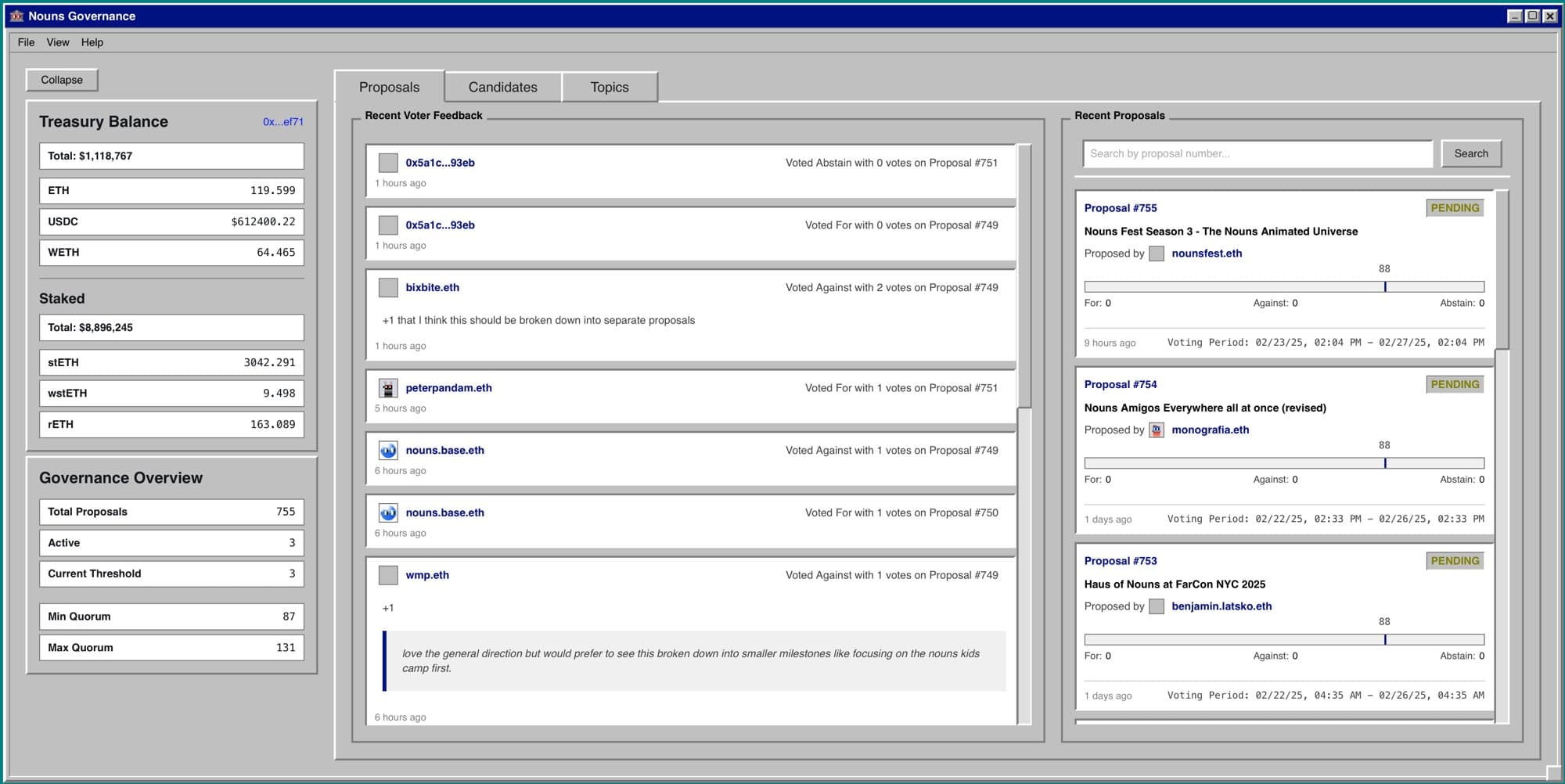
Task: Click the Nouns Governance app icon in title bar
Action: coord(16,16)
